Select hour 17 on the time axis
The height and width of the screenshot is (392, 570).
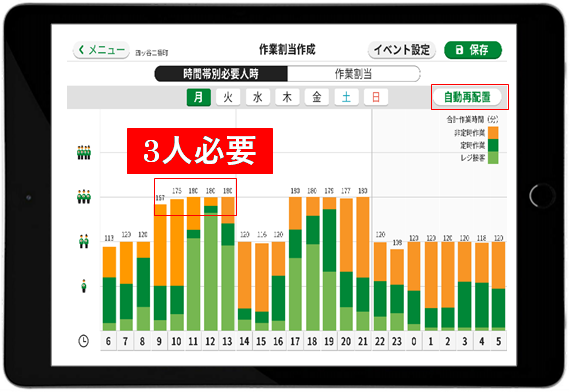pyautogui.click(x=295, y=341)
